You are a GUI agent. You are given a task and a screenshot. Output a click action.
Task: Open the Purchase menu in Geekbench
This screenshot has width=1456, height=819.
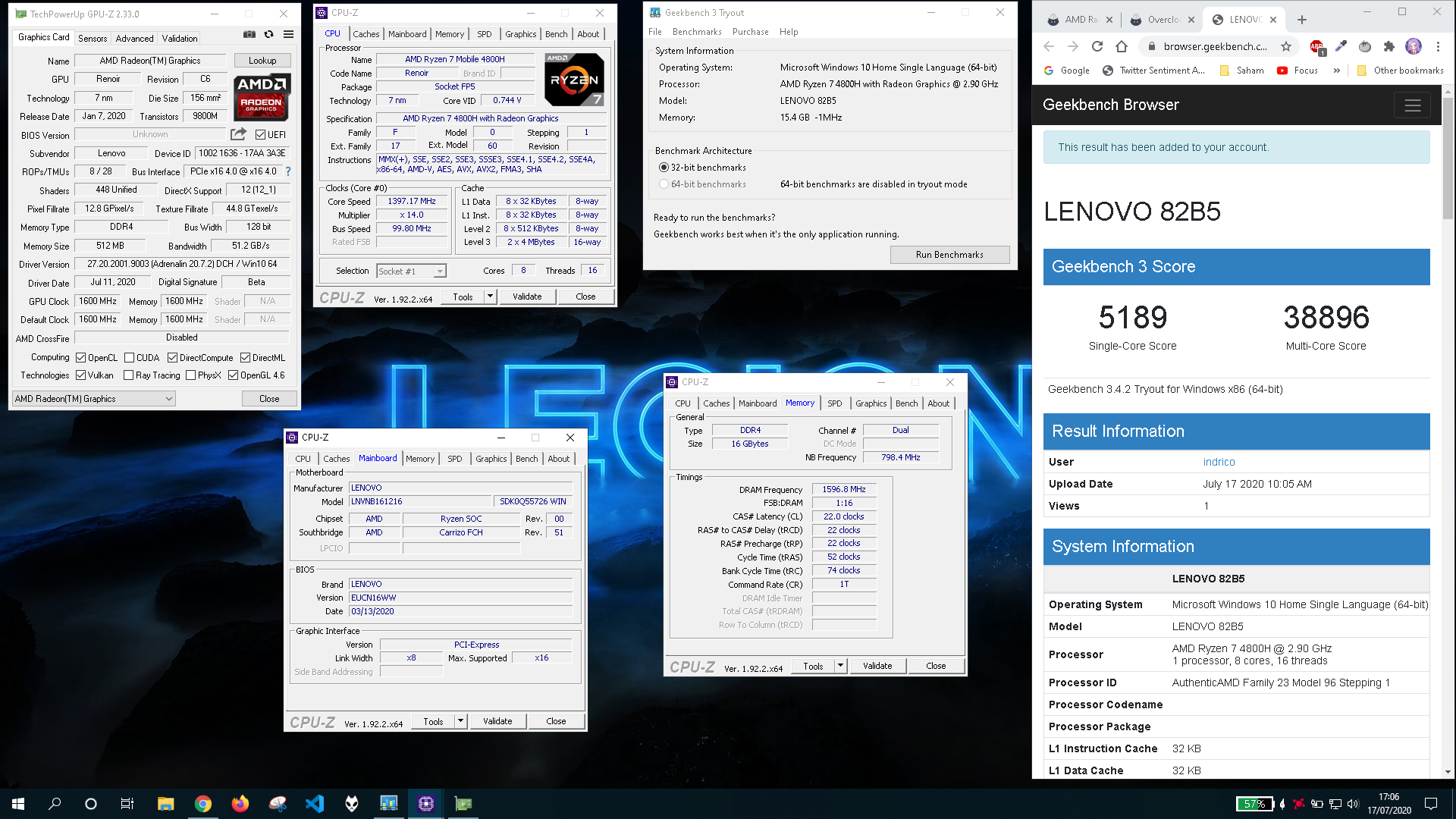[x=750, y=32]
